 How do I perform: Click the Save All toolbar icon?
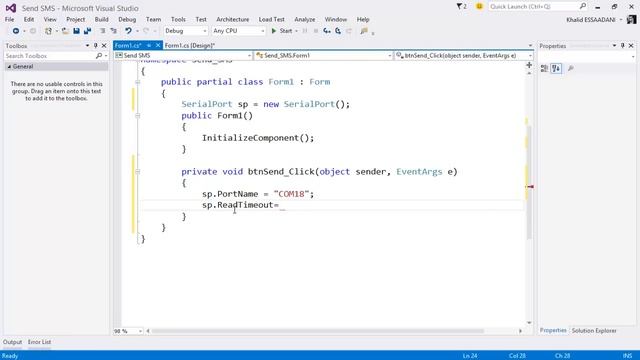tap(87, 31)
